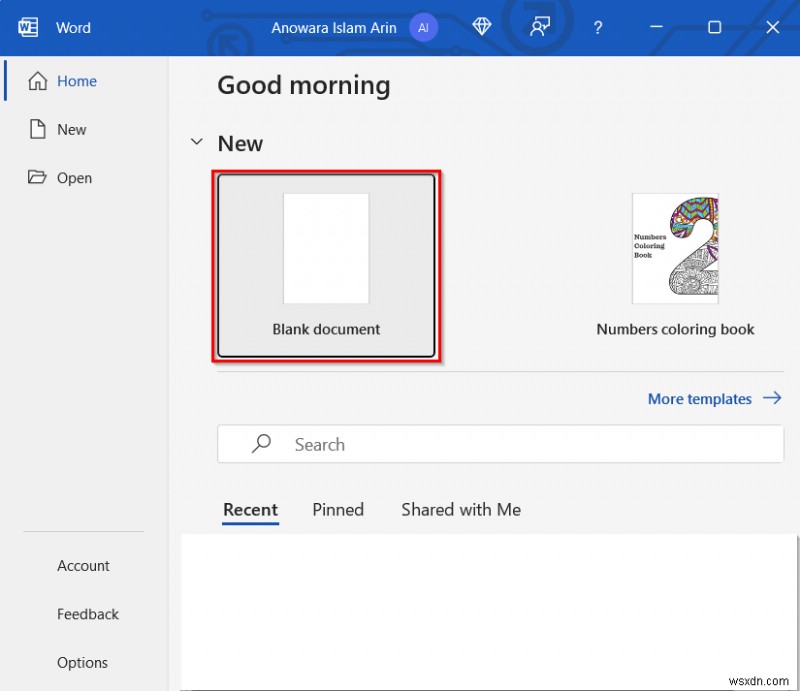
Task: Open the Anowara Islam Arin profile avatar
Action: [424, 27]
